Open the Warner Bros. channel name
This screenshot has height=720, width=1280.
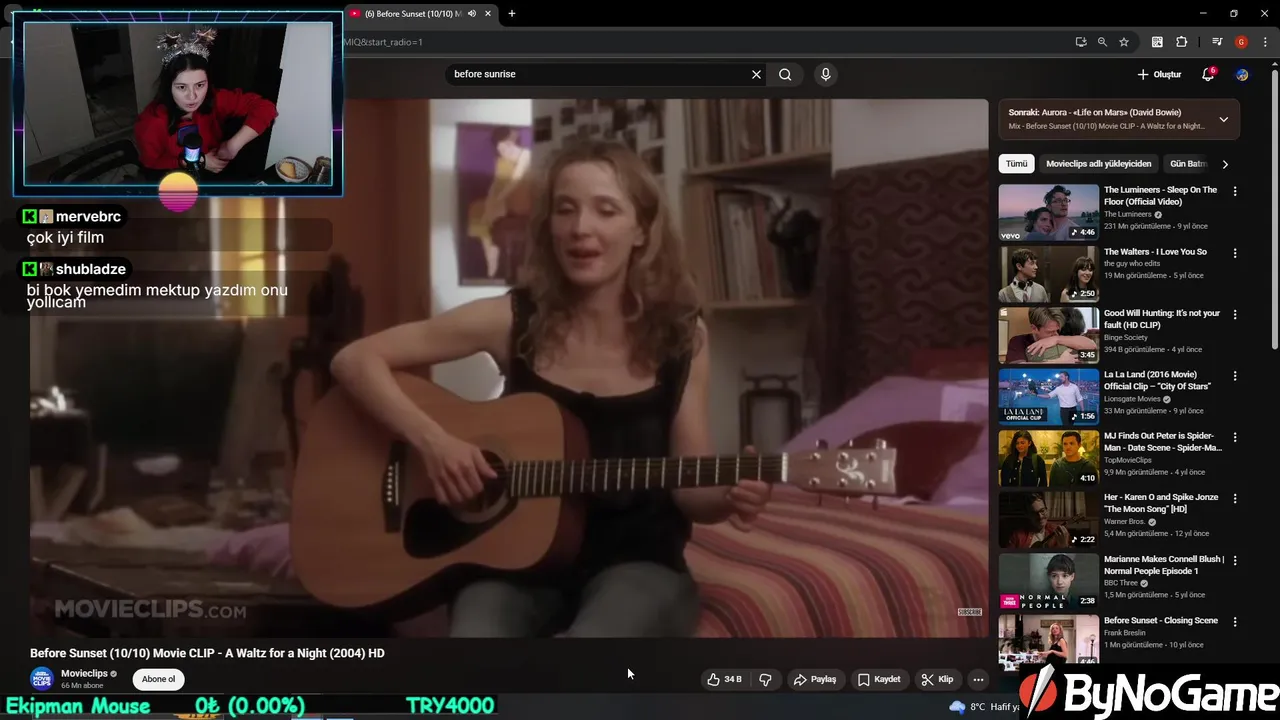(x=1124, y=522)
